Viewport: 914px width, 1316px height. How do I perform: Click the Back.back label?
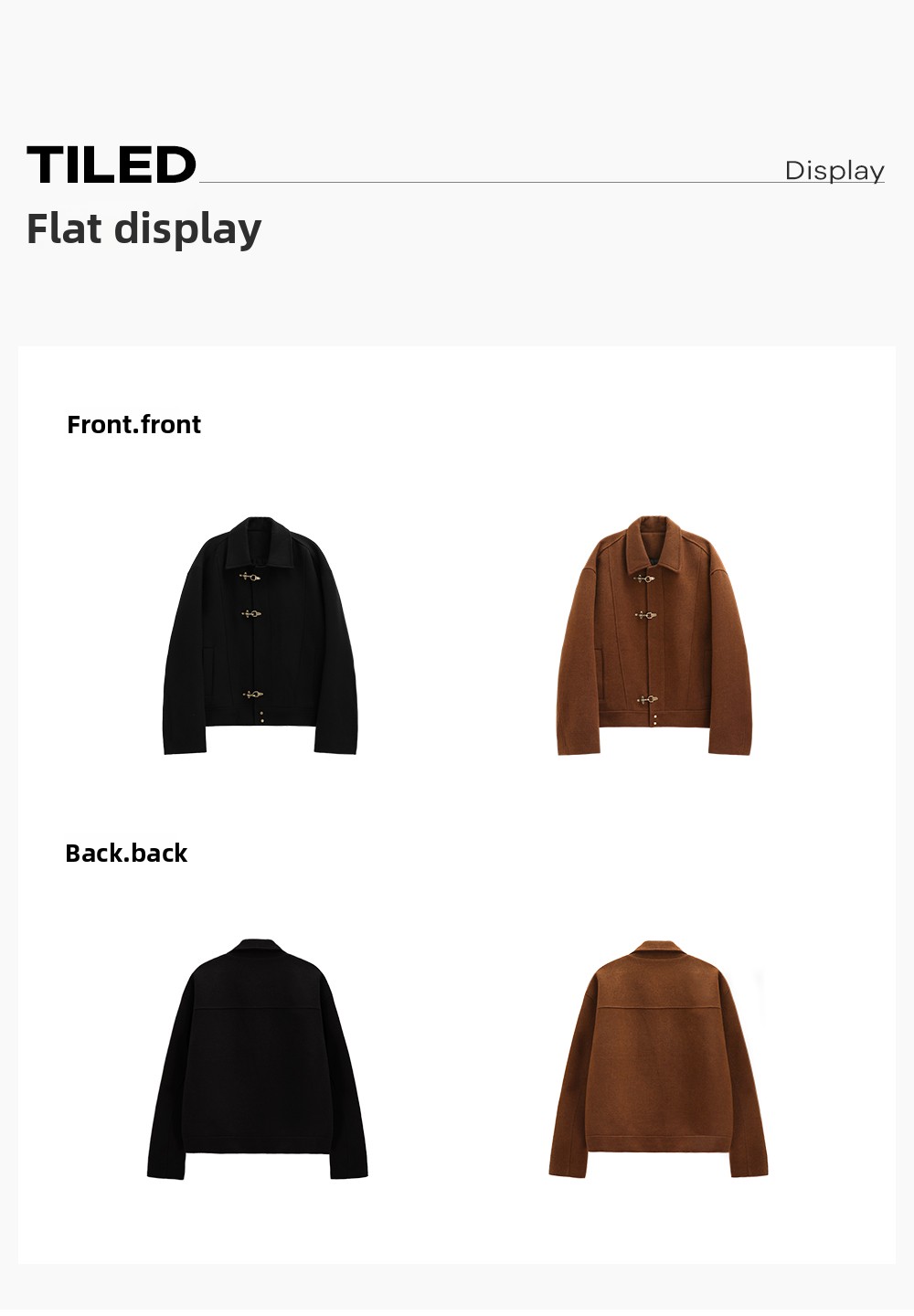click(x=126, y=854)
